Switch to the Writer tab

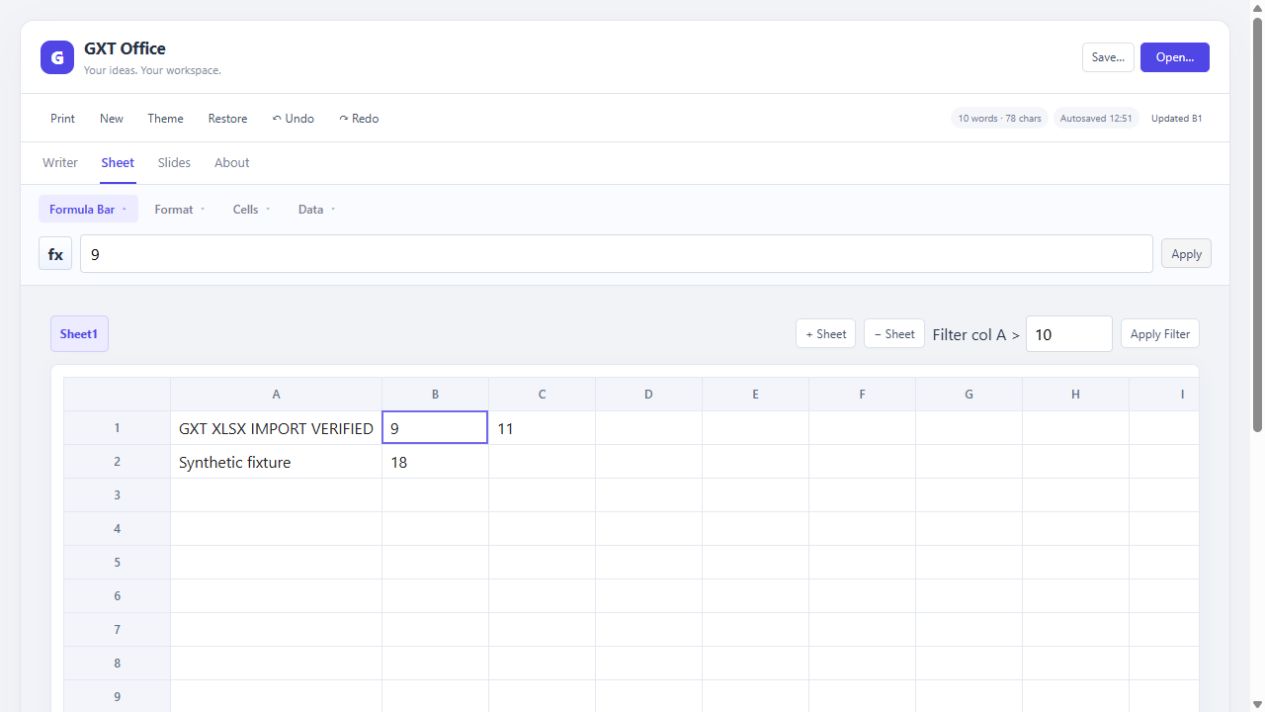coord(60,162)
